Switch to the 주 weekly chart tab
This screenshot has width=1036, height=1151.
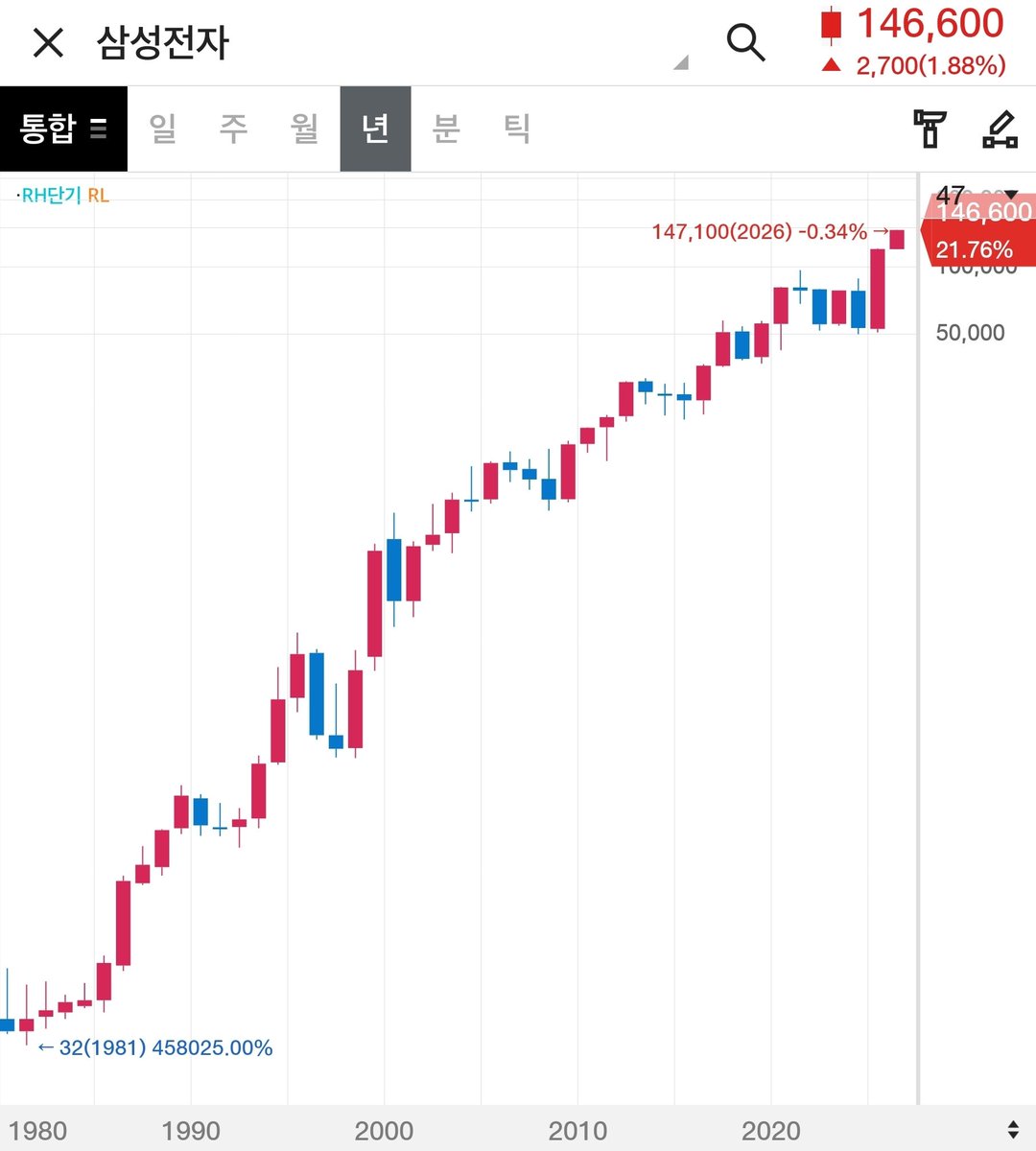pyautogui.click(x=234, y=129)
